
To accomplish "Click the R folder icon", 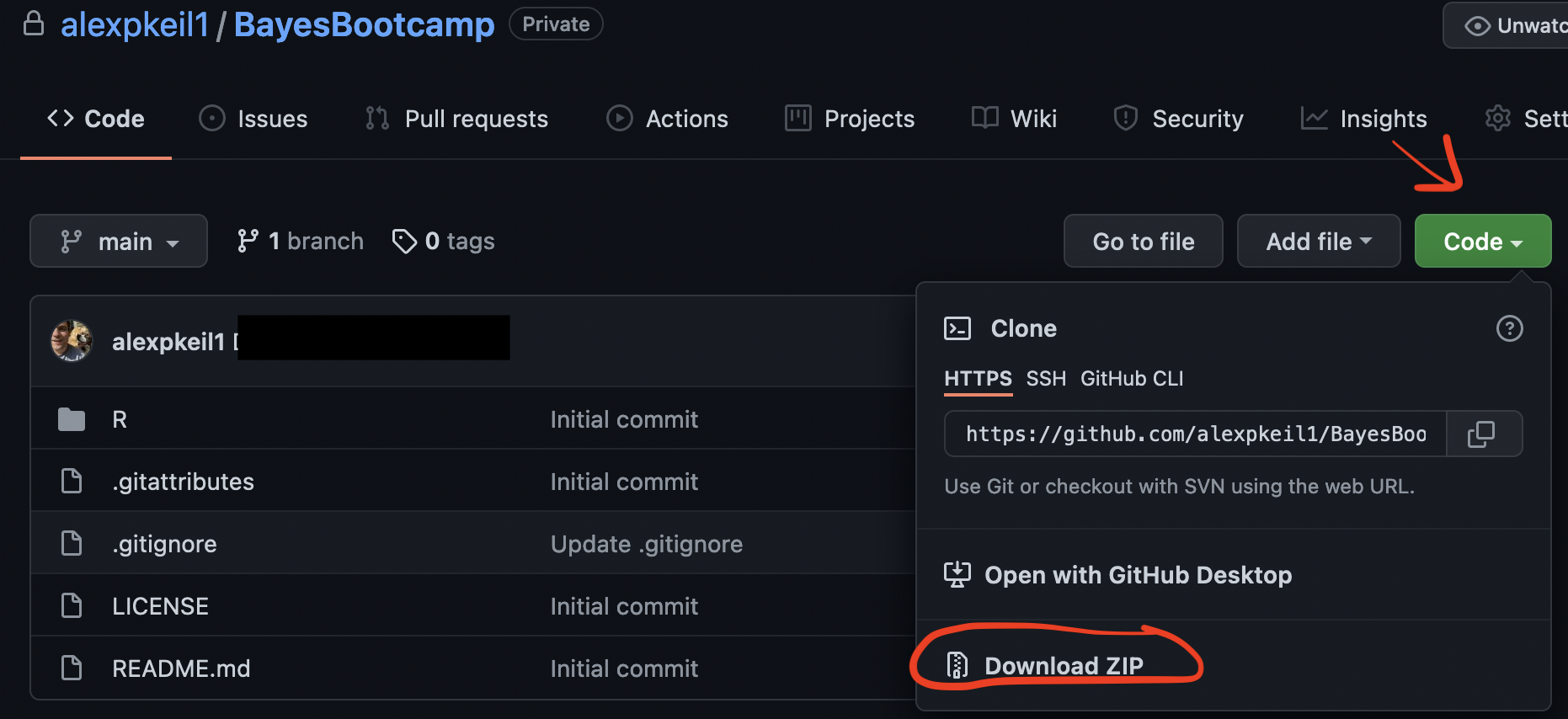I will point(72,419).
